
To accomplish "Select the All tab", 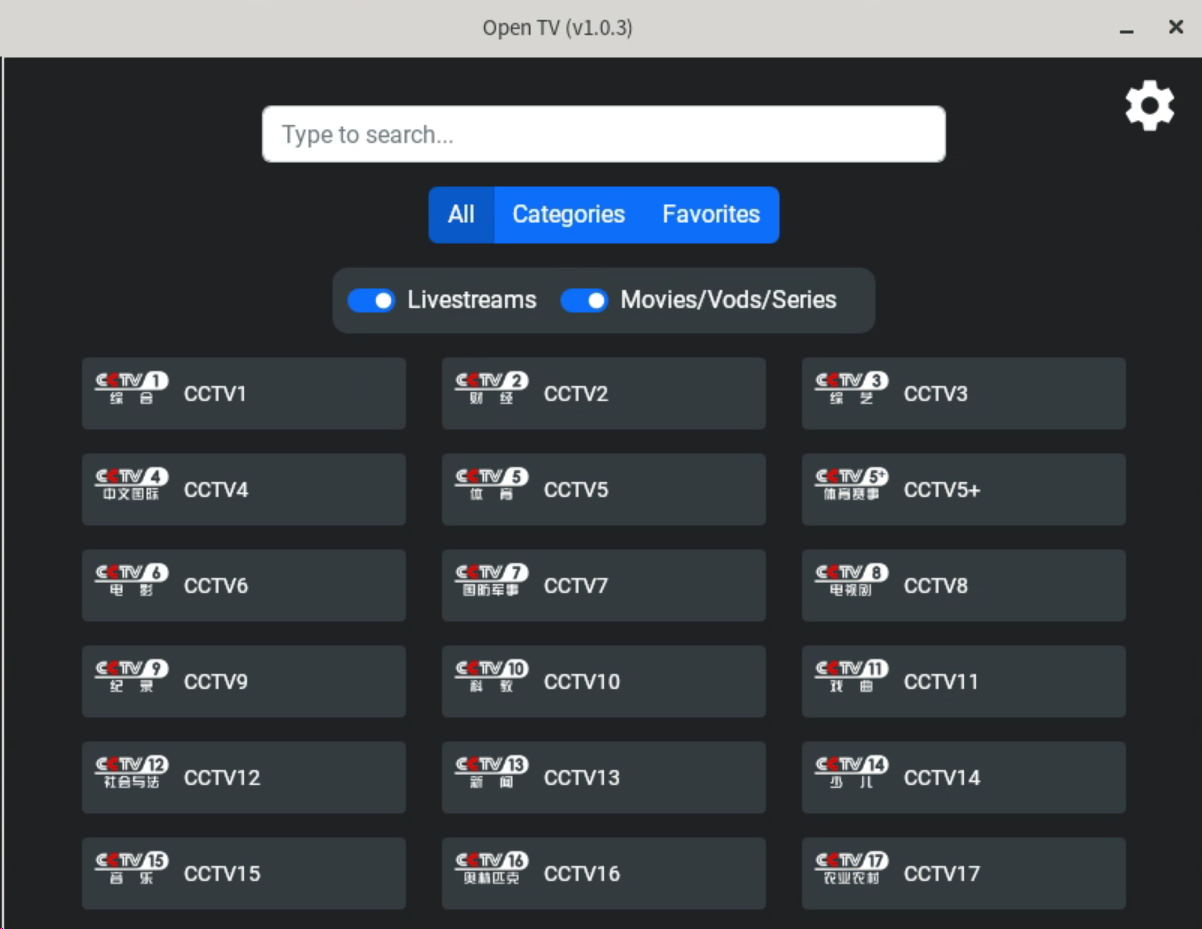I will 461,214.
